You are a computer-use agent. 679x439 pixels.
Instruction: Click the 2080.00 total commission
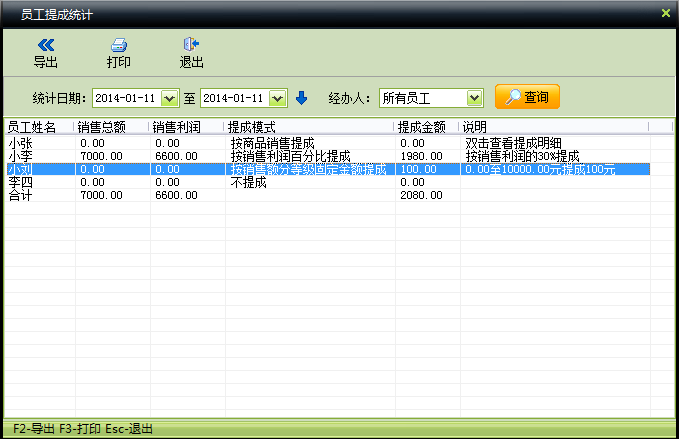tap(421, 195)
